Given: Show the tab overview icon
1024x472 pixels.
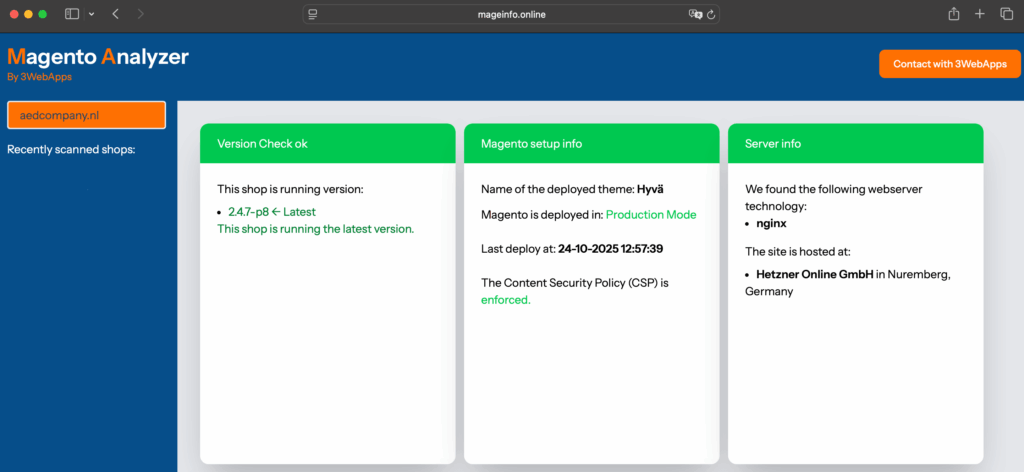Looking at the screenshot, I should [1006, 14].
